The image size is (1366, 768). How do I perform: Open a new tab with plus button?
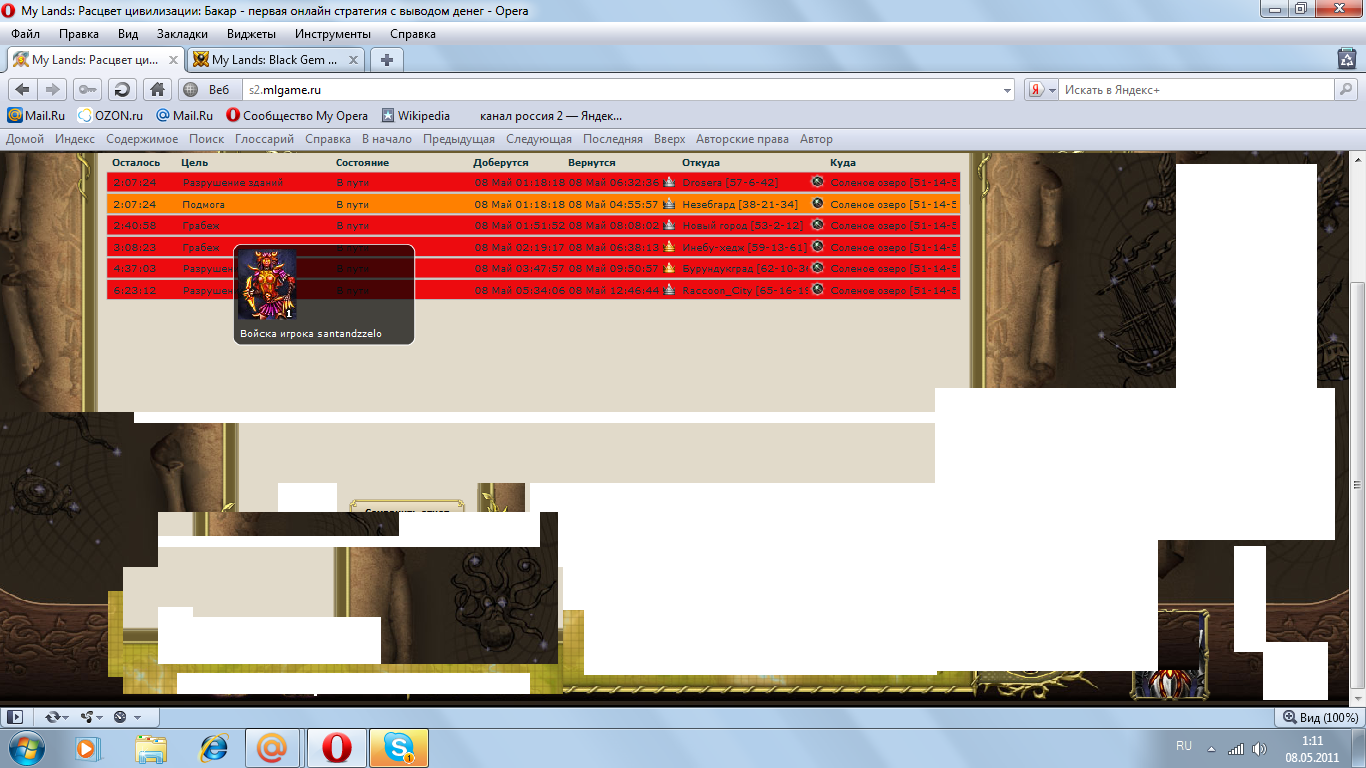(387, 60)
